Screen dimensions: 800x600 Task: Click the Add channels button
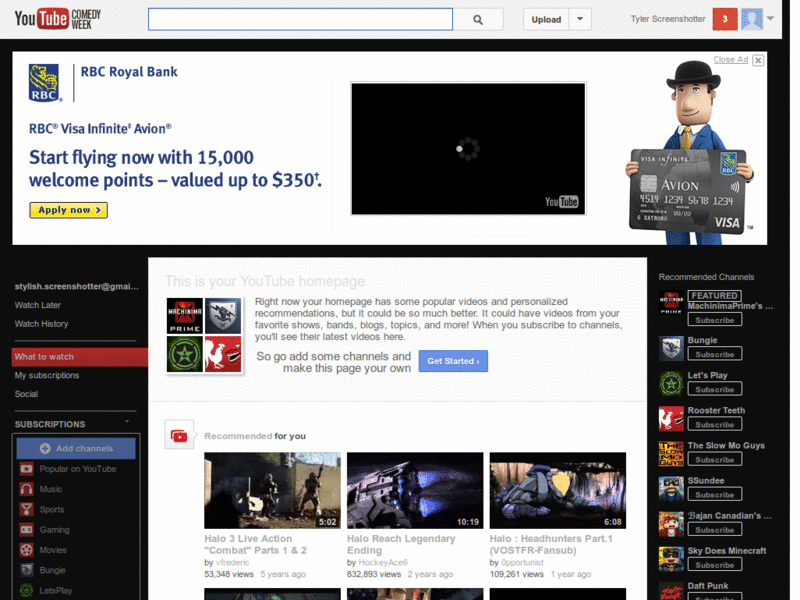click(76, 448)
